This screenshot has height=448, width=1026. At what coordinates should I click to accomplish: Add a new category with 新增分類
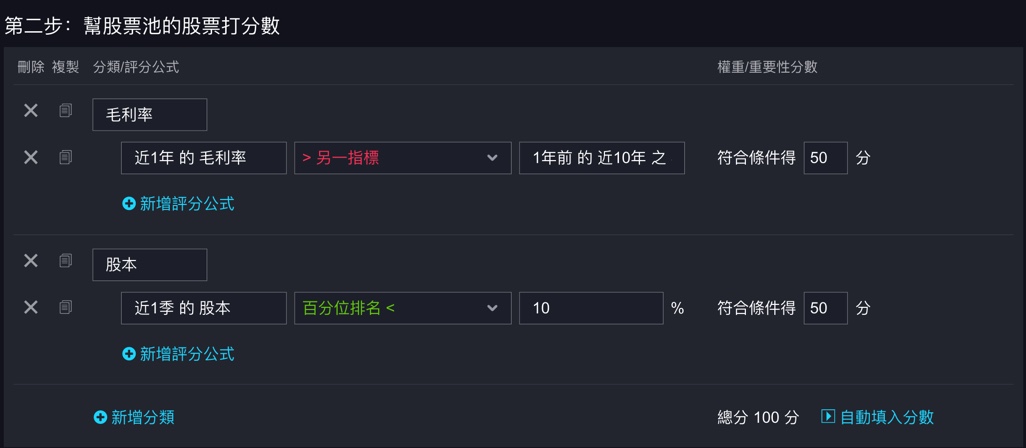pyautogui.click(x=134, y=417)
